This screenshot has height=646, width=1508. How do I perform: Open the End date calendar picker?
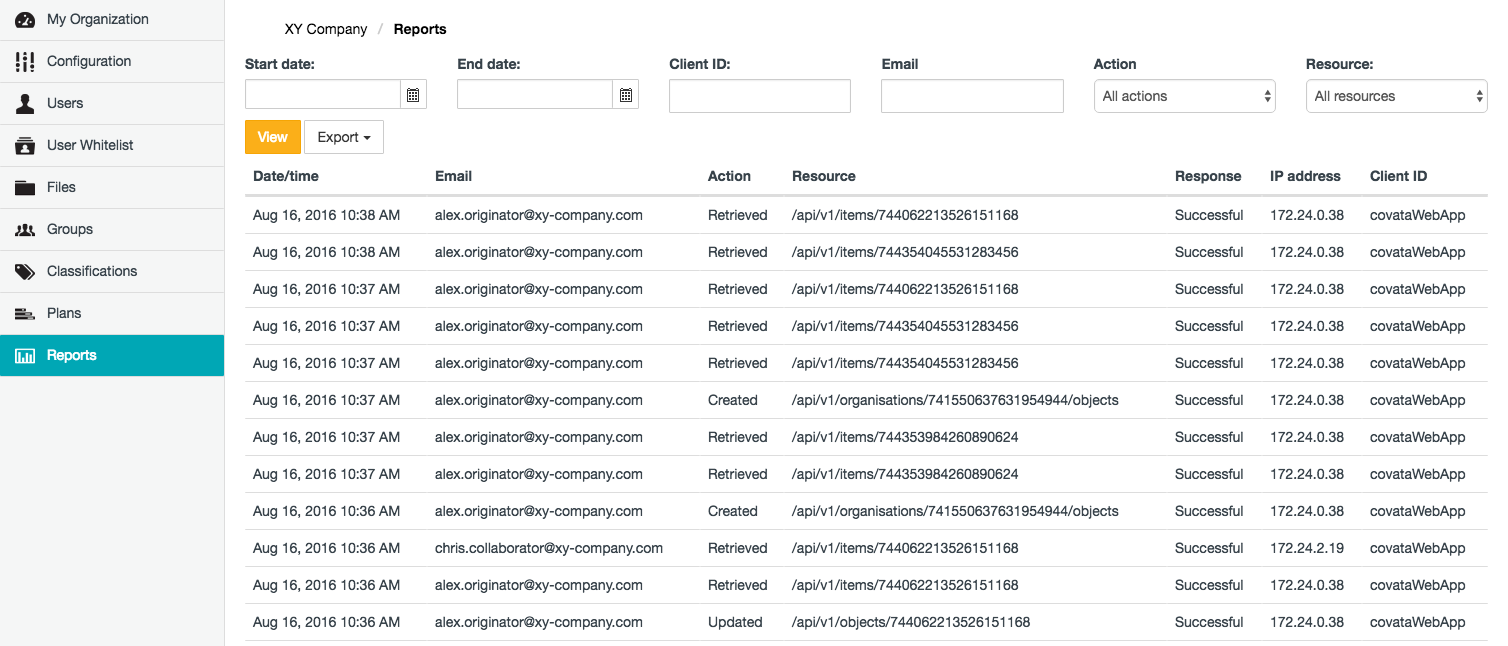625,95
